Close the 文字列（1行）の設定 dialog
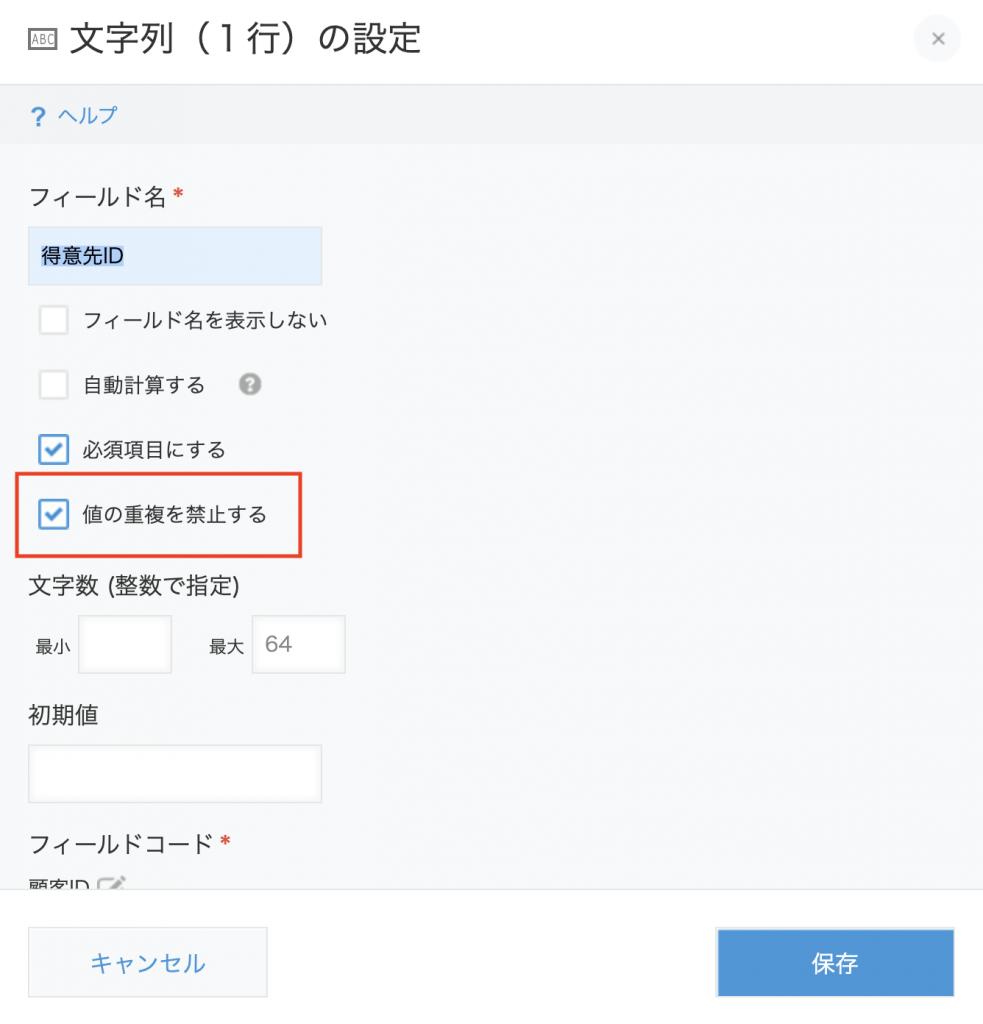 pos(937,39)
